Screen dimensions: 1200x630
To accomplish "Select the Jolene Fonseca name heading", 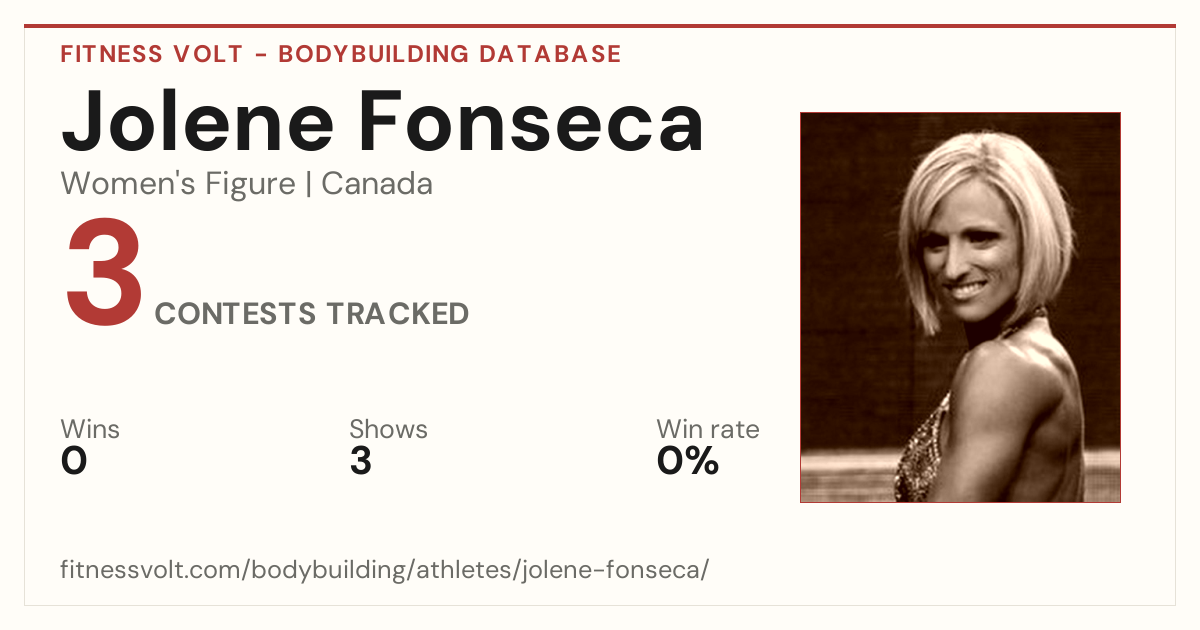I will tap(383, 120).
